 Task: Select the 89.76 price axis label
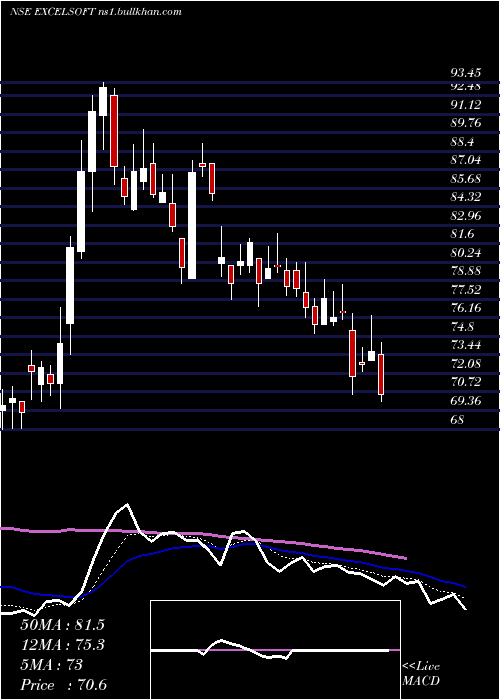(x=466, y=123)
